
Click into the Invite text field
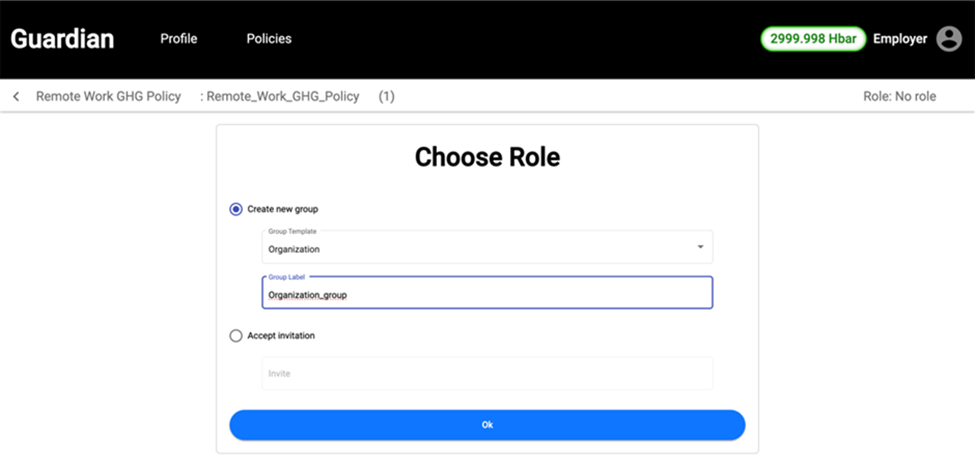[487, 373]
